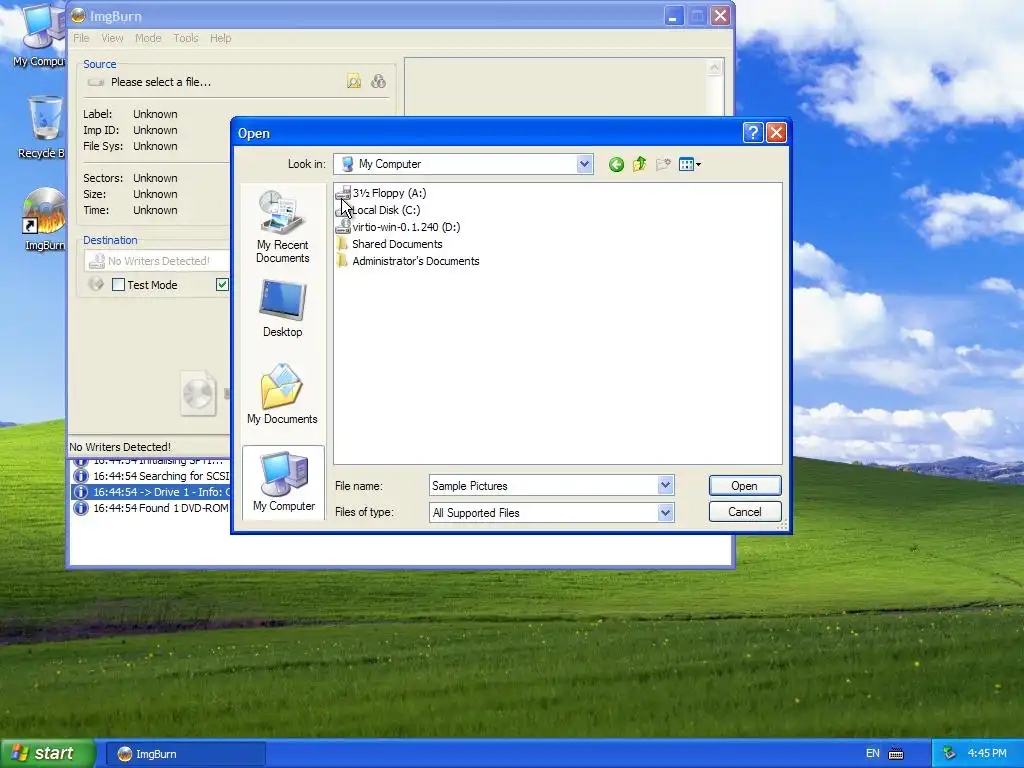Click the Up One Level folder icon
Viewport: 1024px width, 768px height.
639,165
